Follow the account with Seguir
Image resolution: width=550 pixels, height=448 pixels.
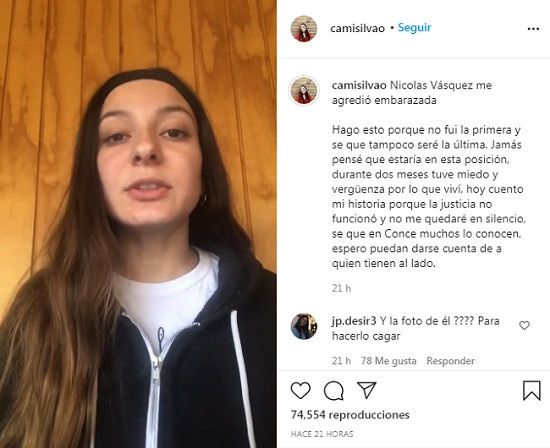pos(414,28)
